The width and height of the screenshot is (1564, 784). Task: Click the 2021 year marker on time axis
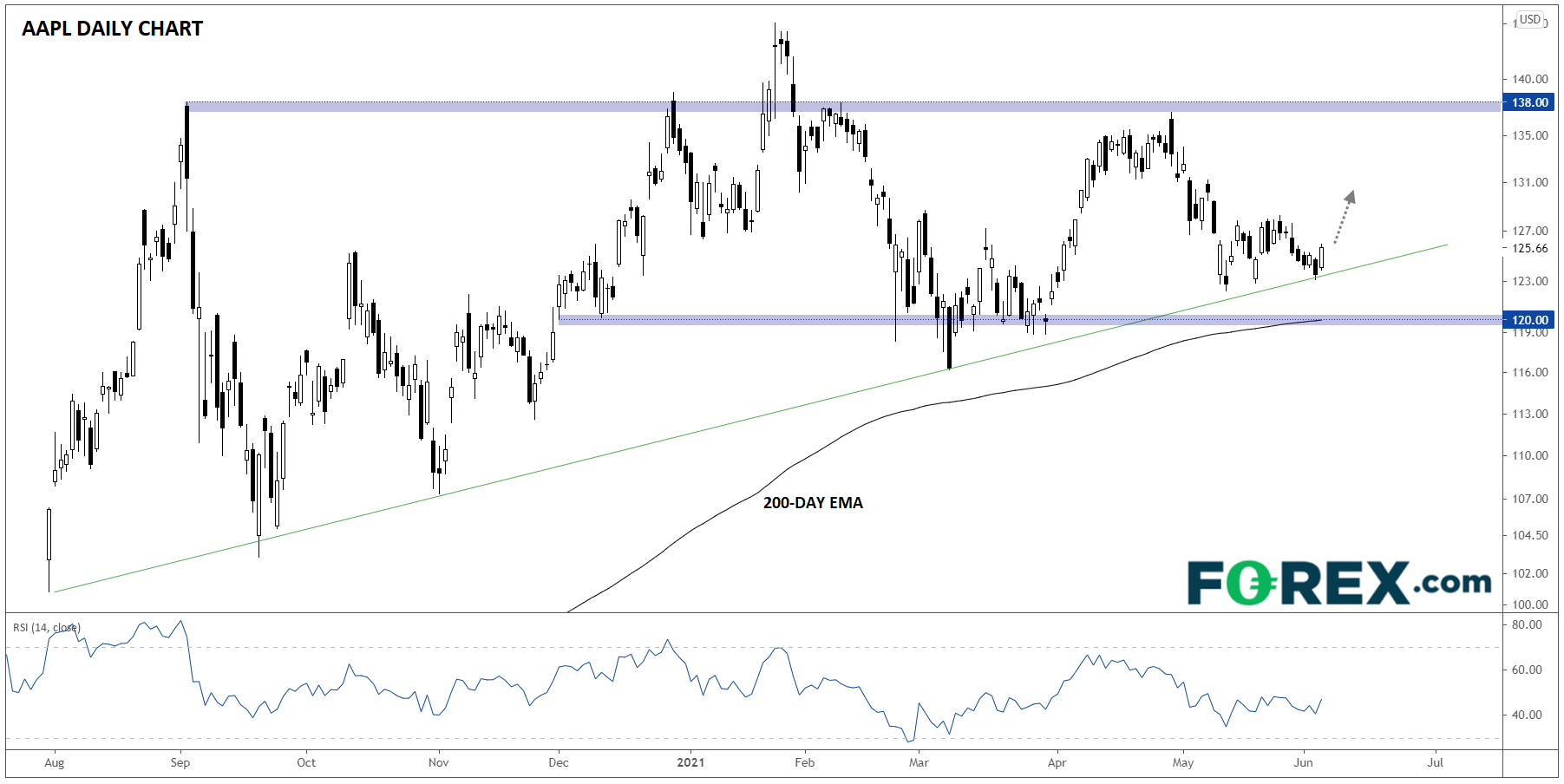click(690, 763)
